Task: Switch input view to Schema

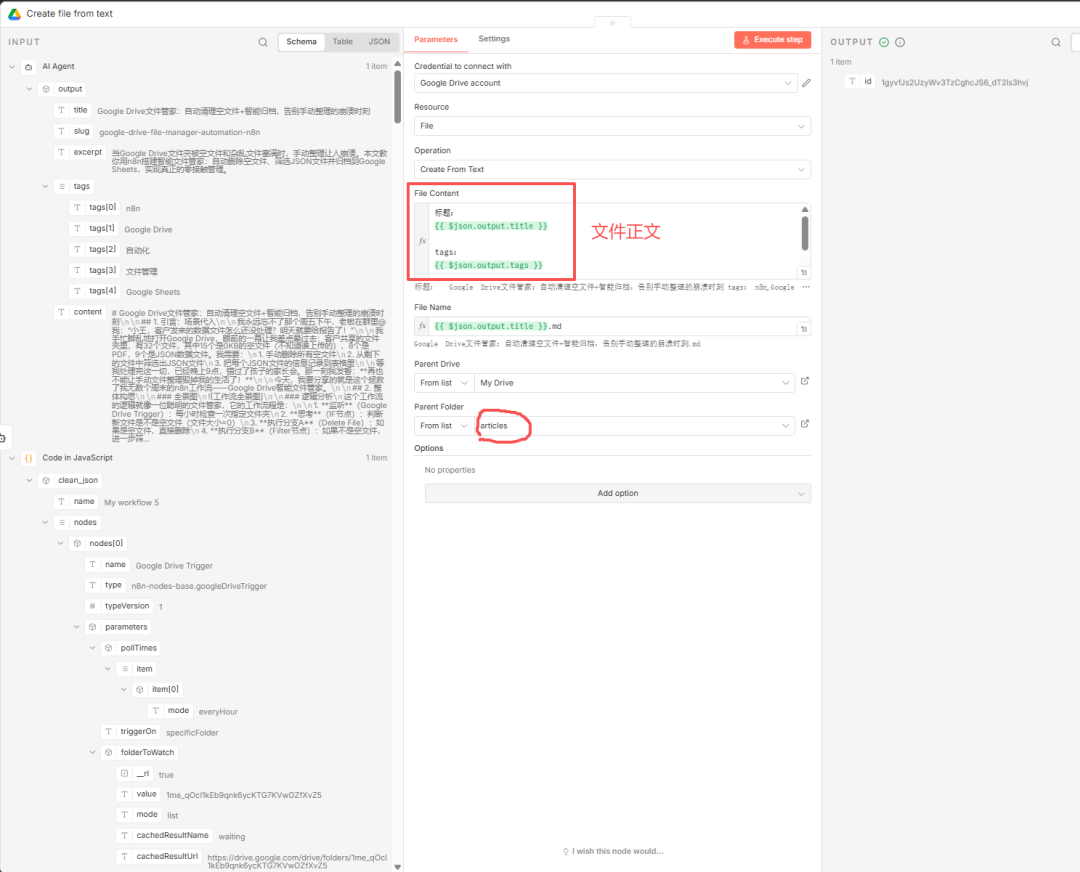Action: point(301,42)
